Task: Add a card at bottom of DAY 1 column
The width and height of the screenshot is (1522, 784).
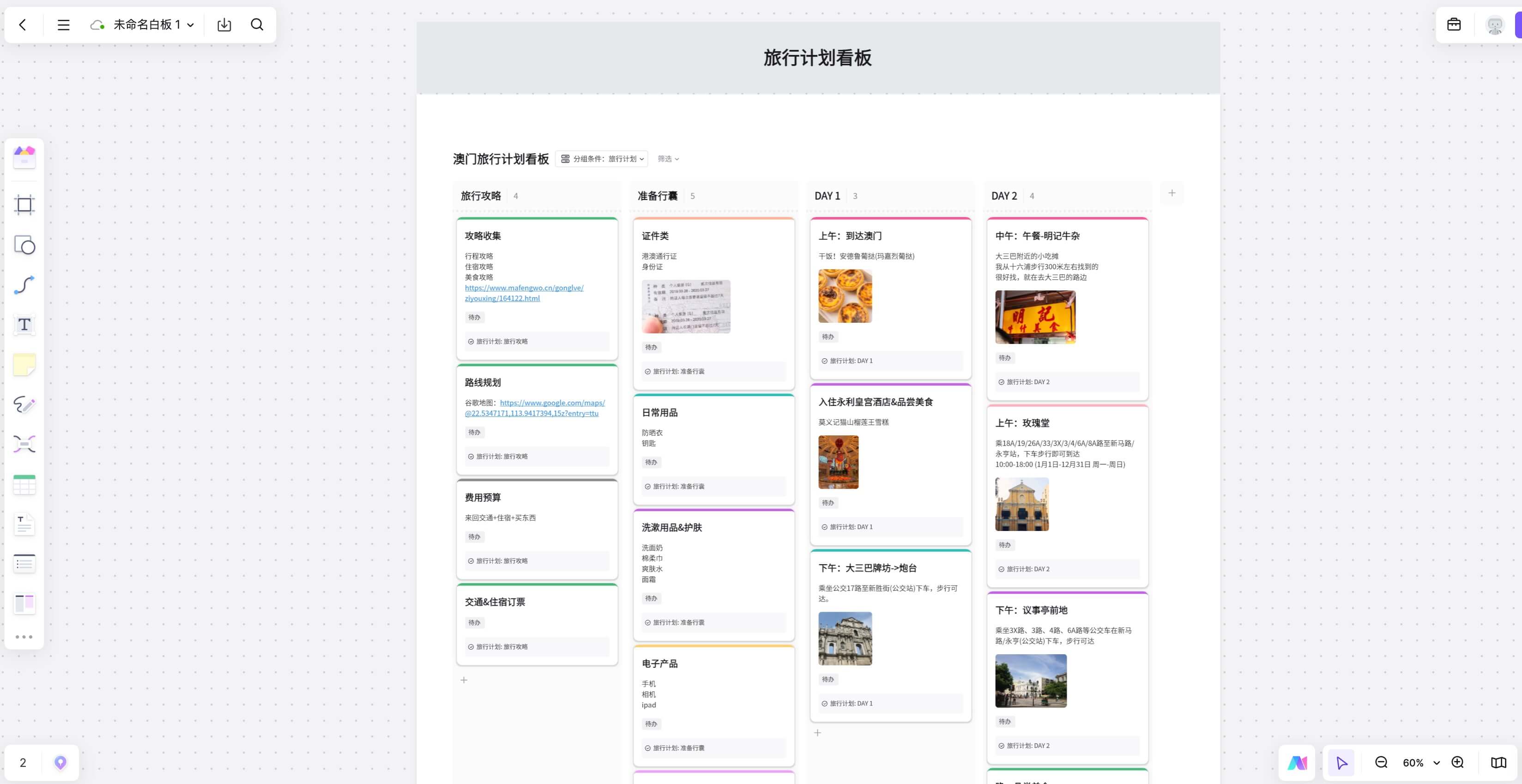Action: [818, 733]
